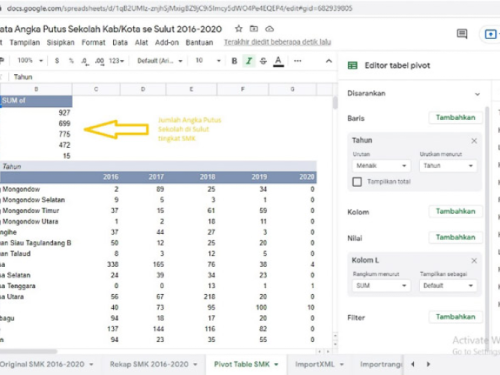This screenshot has height=375, width=500.
Task: Open the Urutan Menaik dropdown
Action: (381, 166)
